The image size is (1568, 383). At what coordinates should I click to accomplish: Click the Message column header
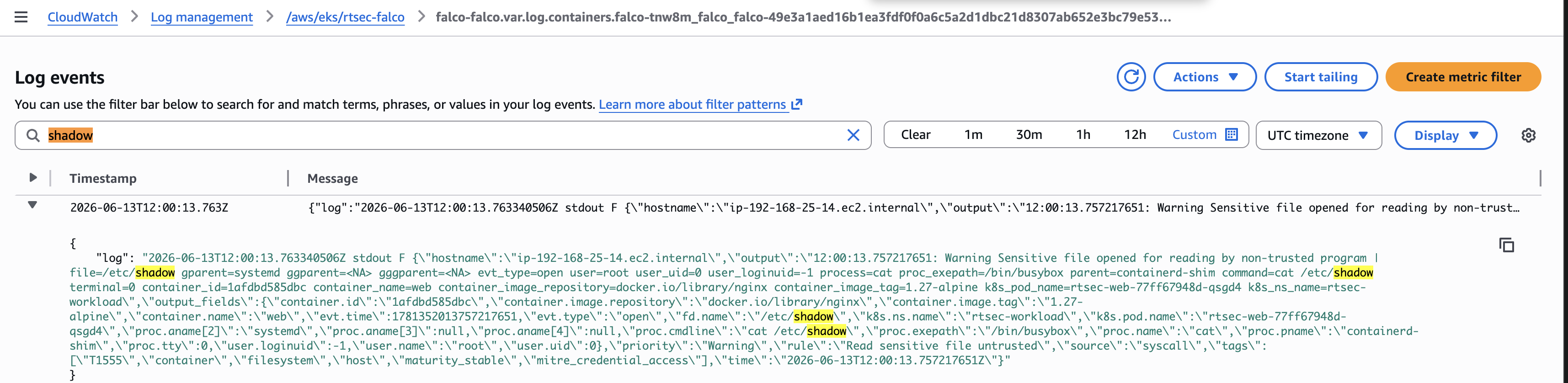click(x=332, y=178)
